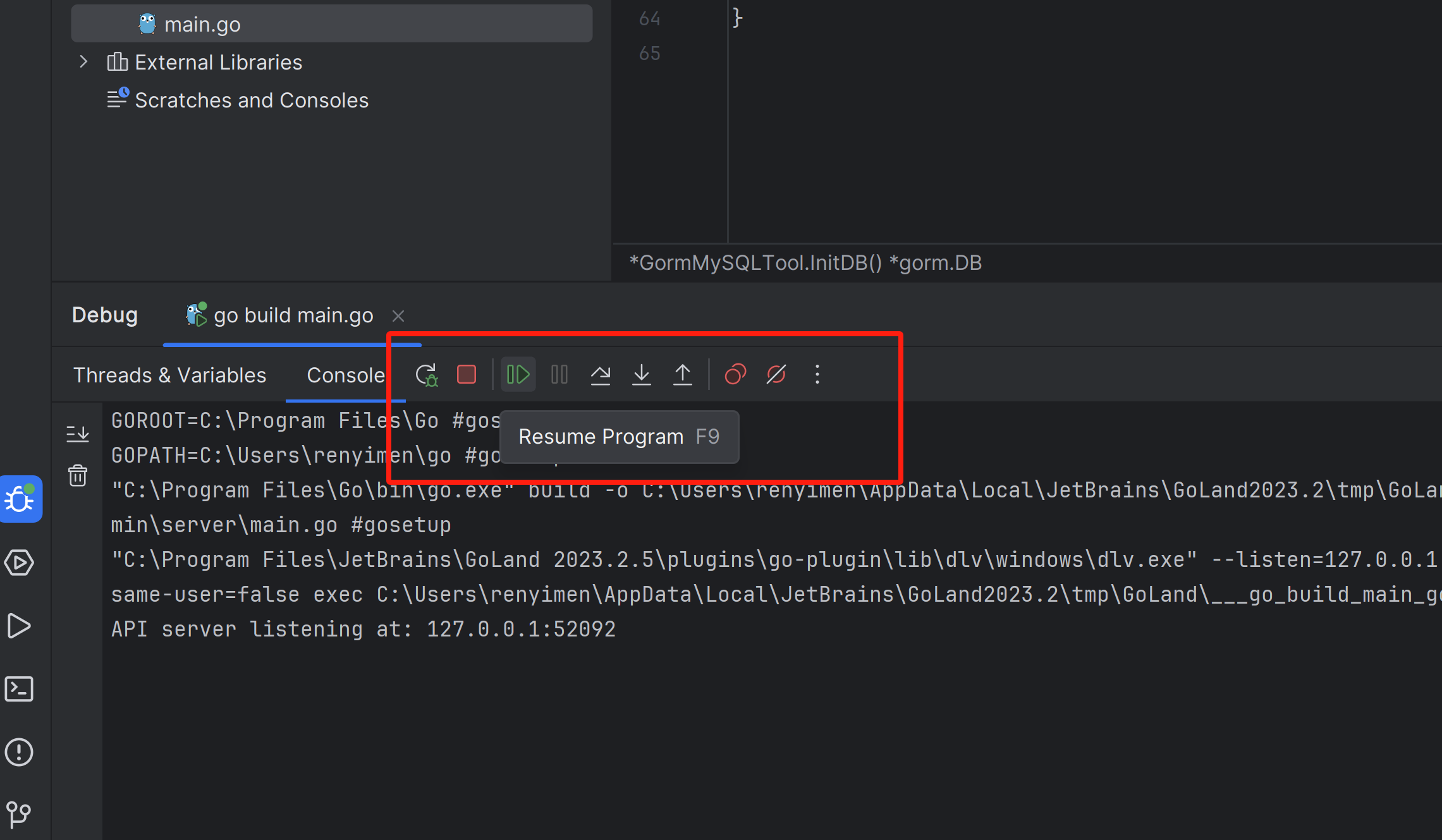Click the Resume Program button
Image resolution: width=1442 pixels, height=840 pixels.
518,374
